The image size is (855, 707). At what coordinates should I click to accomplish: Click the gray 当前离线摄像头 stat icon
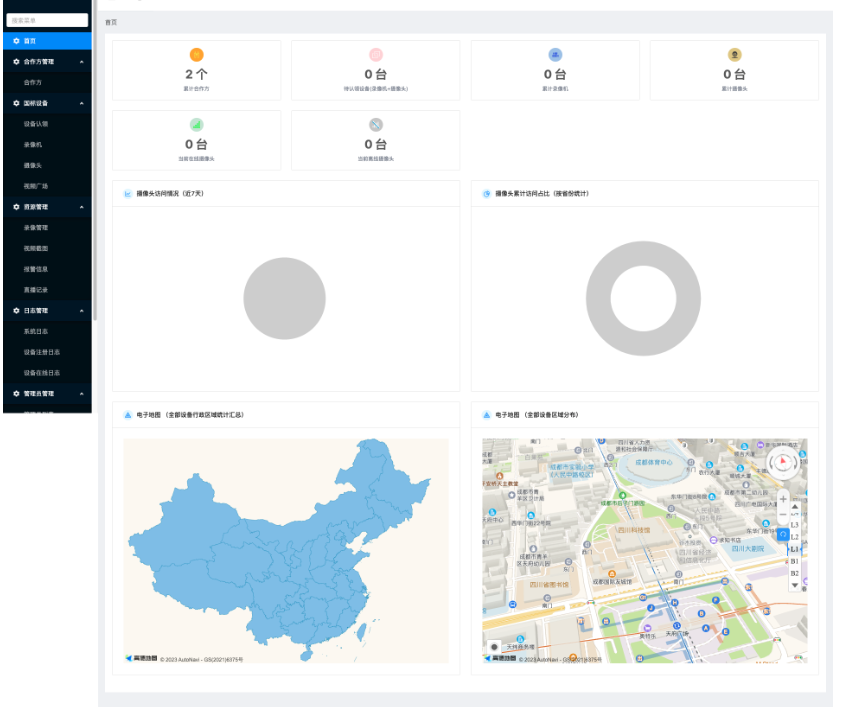pyautogui.click(x=376, y=125)
